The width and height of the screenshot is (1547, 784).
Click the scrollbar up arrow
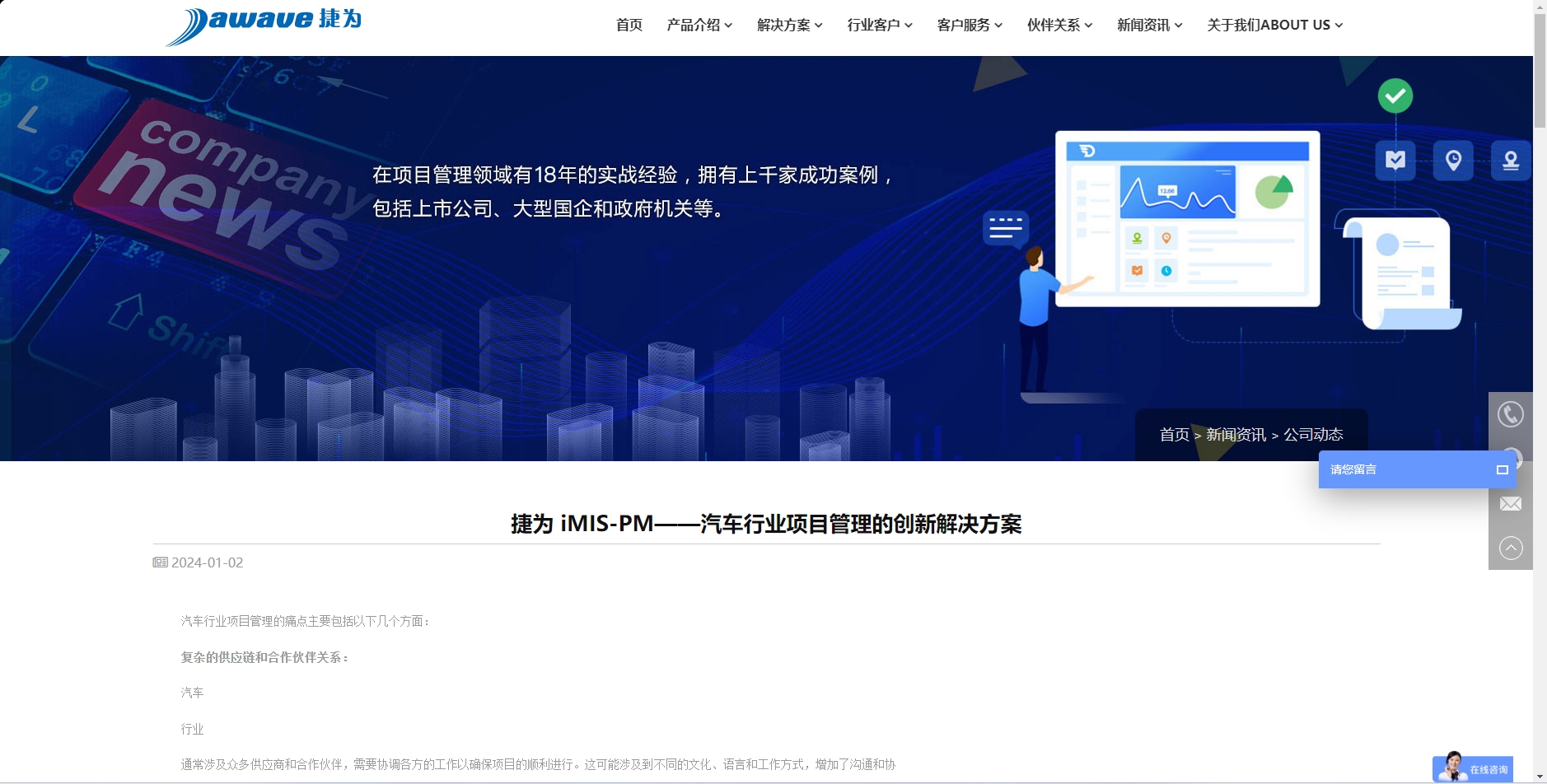tap(1540, 6)
